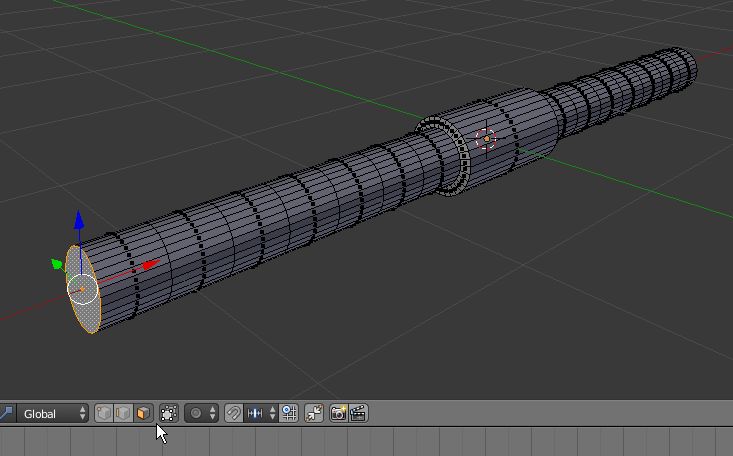
Task: Click the blue Z-axis manipulator arrow
Action: tap(79, 220)
